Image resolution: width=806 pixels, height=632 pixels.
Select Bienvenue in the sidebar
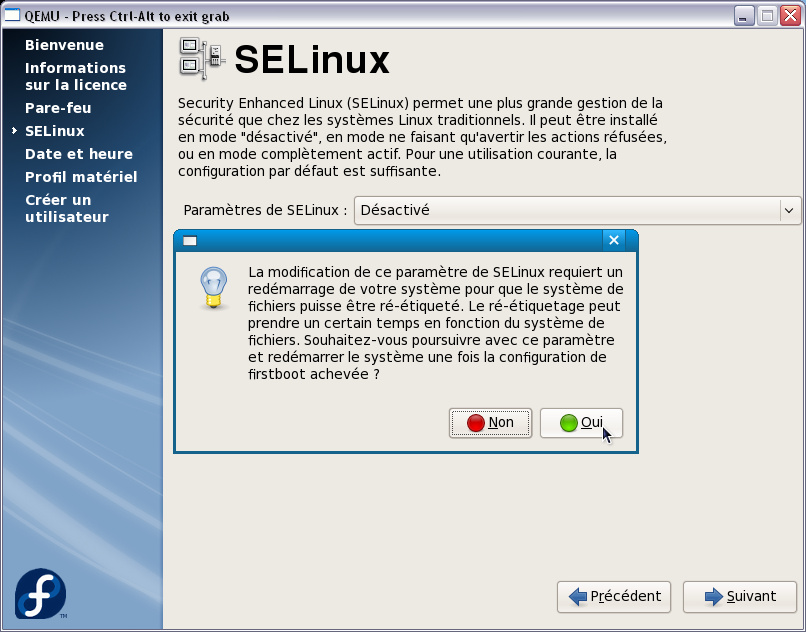pyautogui.click(x=64, y=45)
